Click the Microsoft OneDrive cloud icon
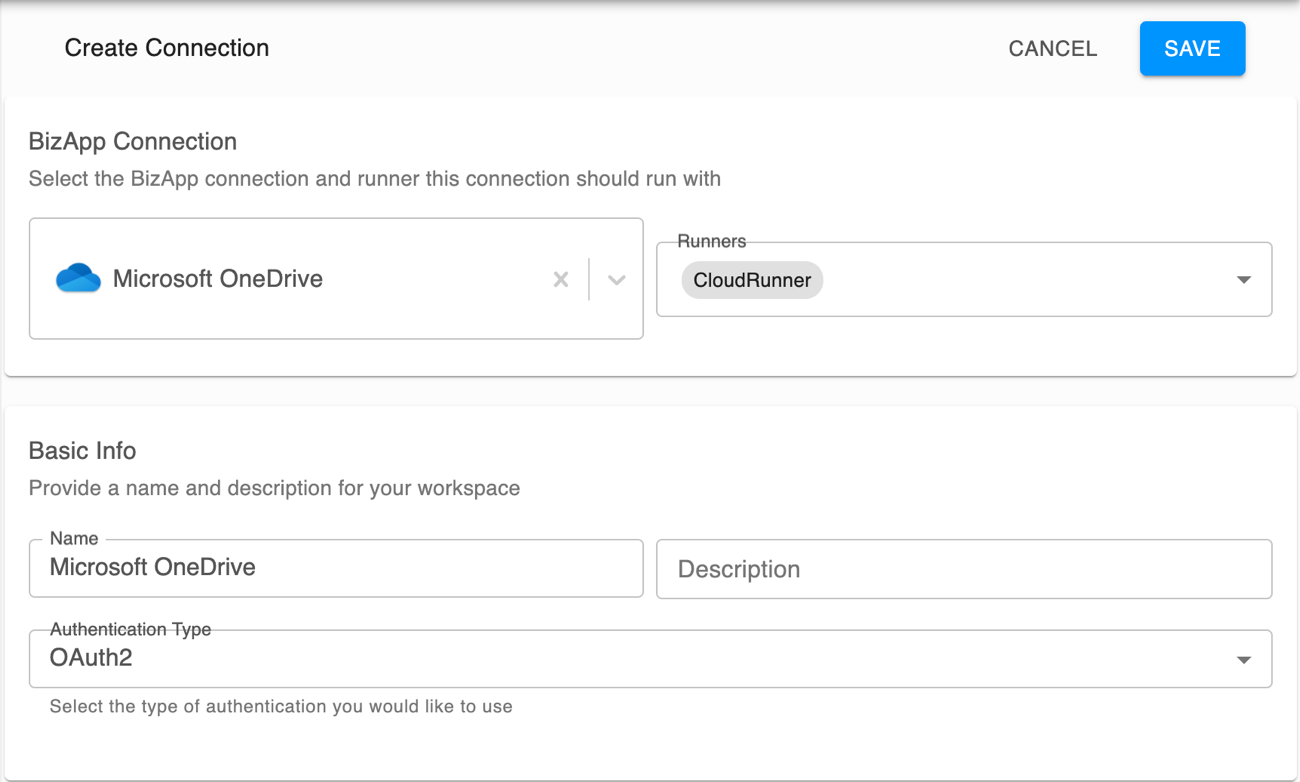Screen dimensions: 1300x782 (x=78, y=278)
